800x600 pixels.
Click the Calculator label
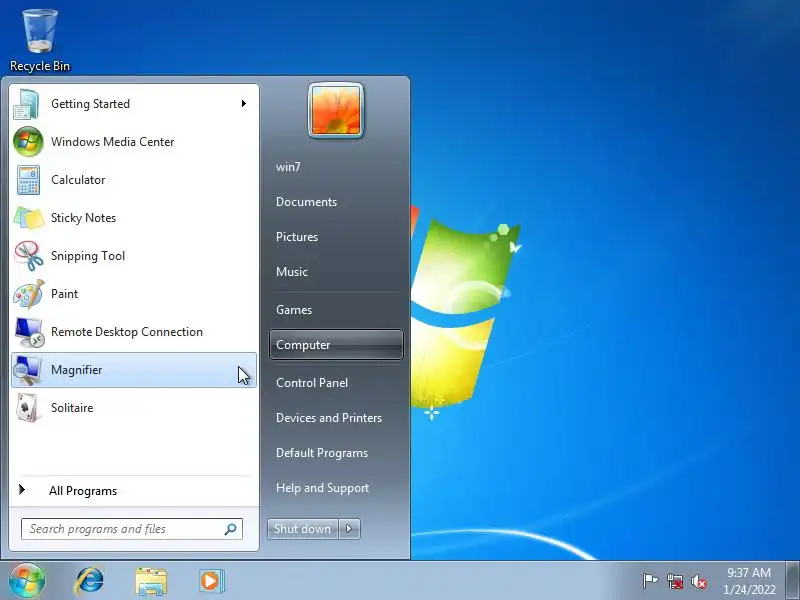pos(78,180)
